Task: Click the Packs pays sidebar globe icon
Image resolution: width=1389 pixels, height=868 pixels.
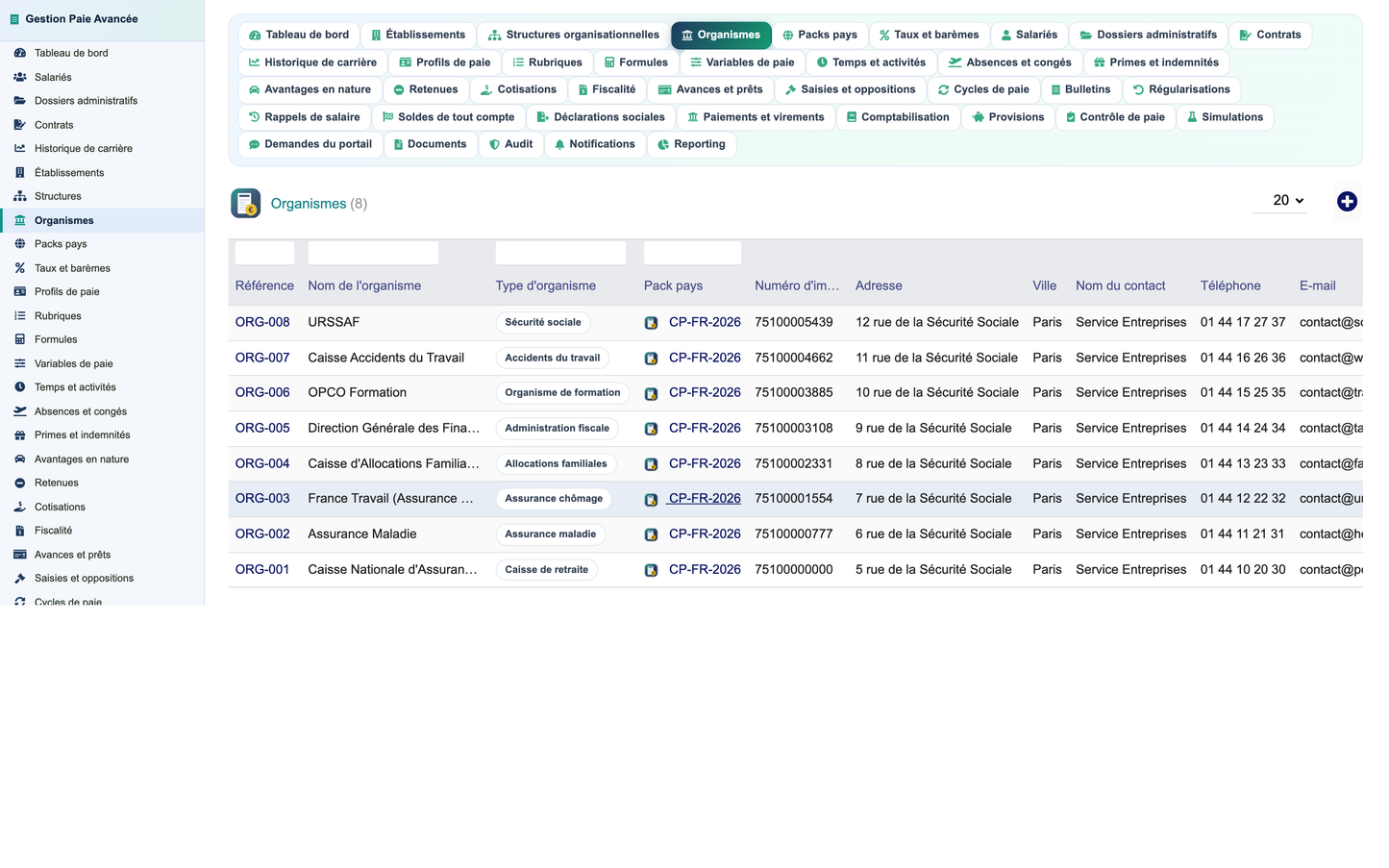Action: point(19,244)
